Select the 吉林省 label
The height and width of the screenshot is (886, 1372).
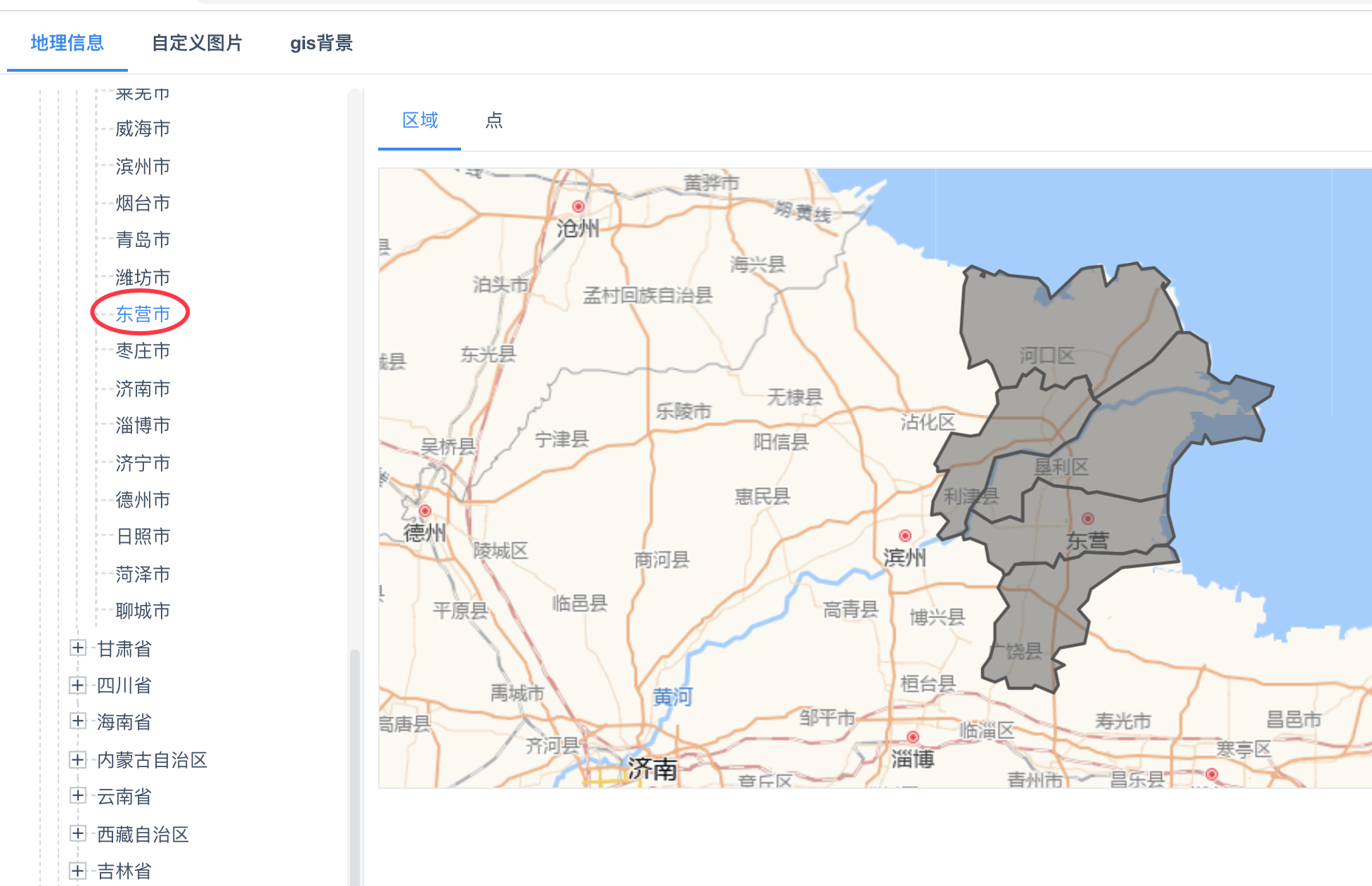pyautogui.click(x=124, y=871)
